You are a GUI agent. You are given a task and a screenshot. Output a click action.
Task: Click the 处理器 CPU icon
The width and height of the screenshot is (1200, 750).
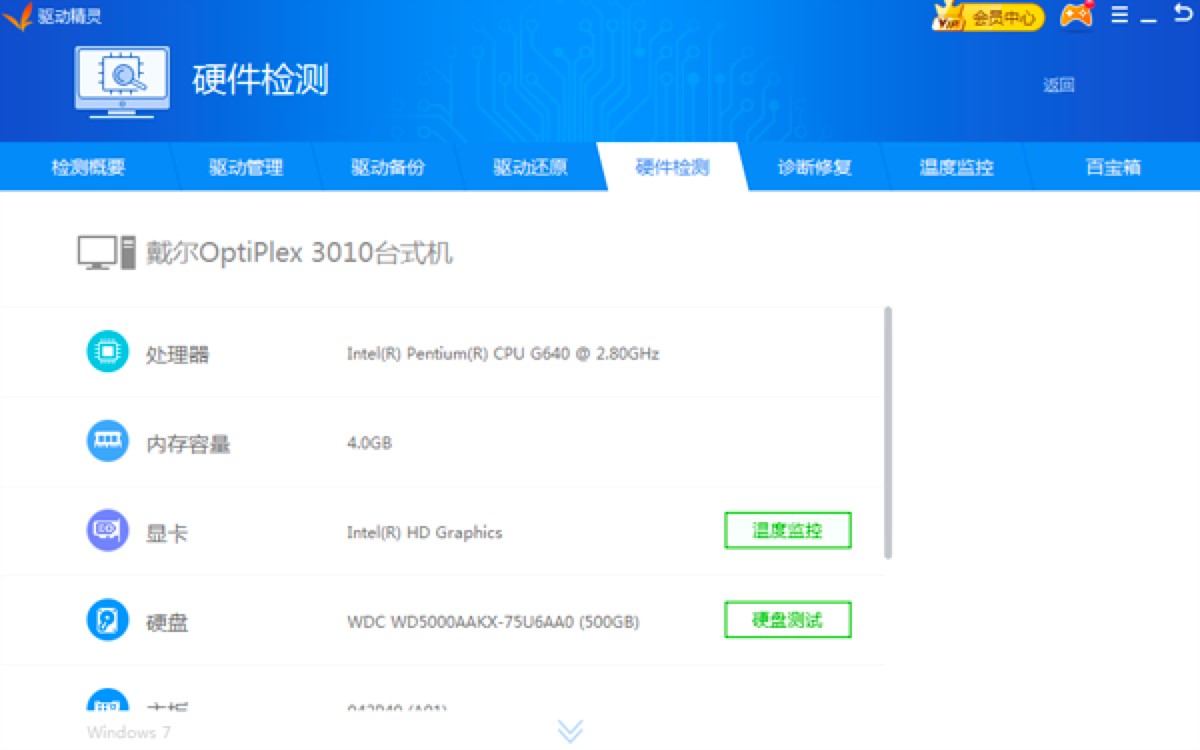(108, 352)
